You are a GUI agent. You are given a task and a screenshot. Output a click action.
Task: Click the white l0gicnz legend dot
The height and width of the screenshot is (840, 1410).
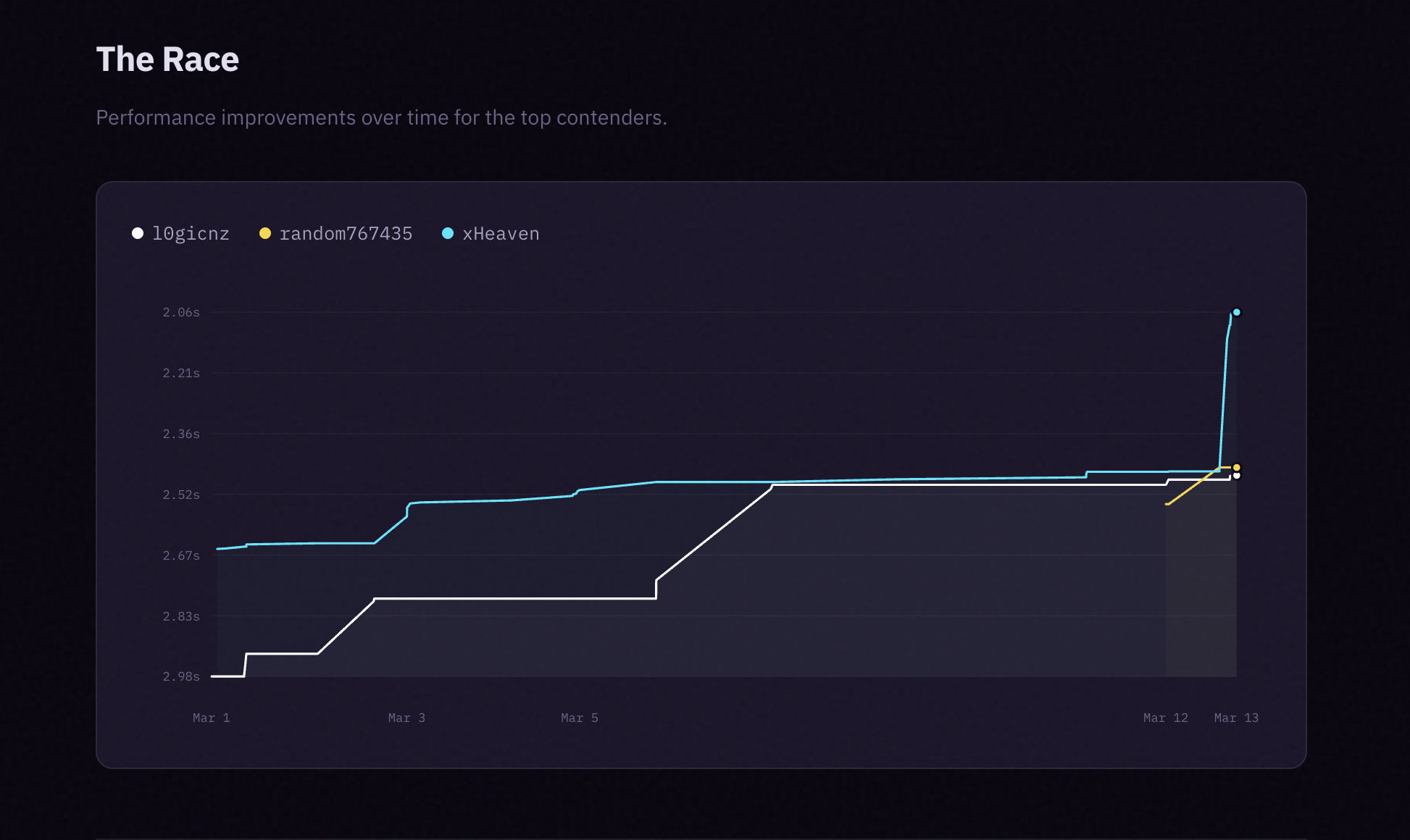[138, 233]
